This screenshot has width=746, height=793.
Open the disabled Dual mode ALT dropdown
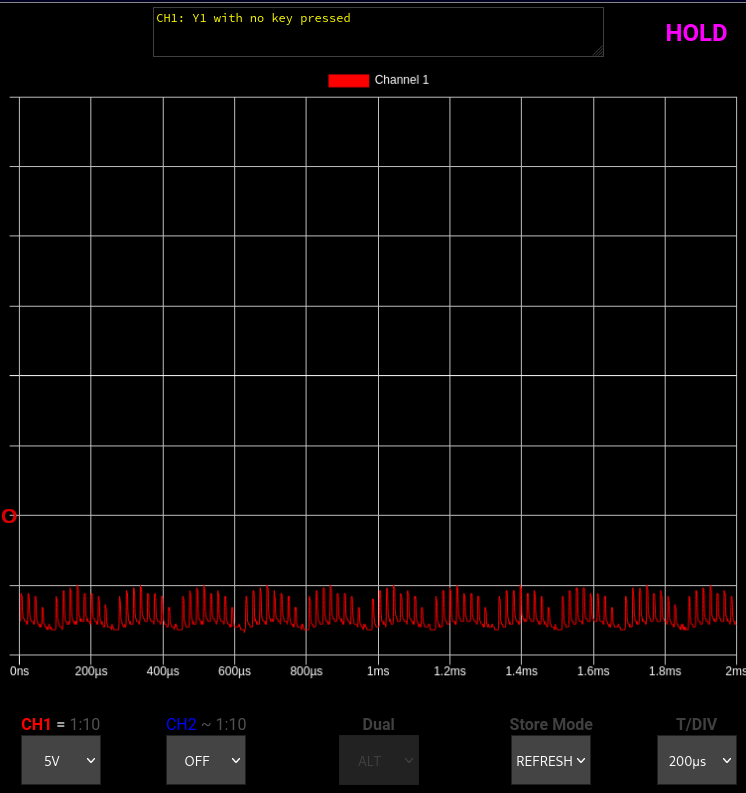point(379,760)
